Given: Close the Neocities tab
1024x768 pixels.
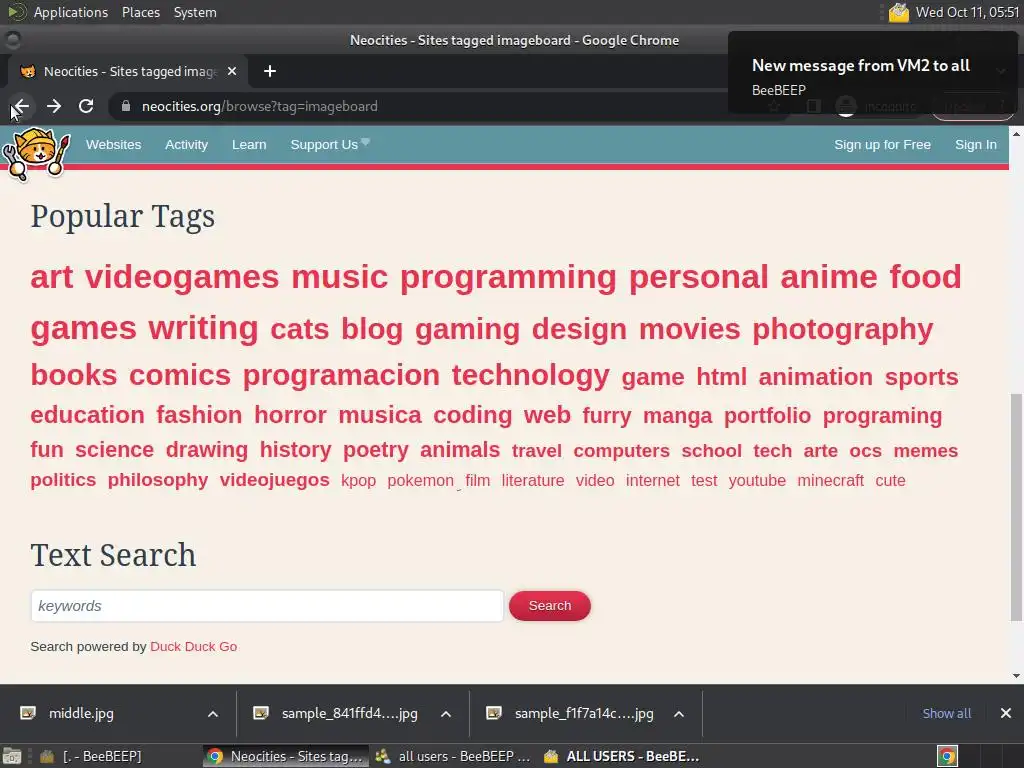Looking at the screenshot, I should (232, 71).
